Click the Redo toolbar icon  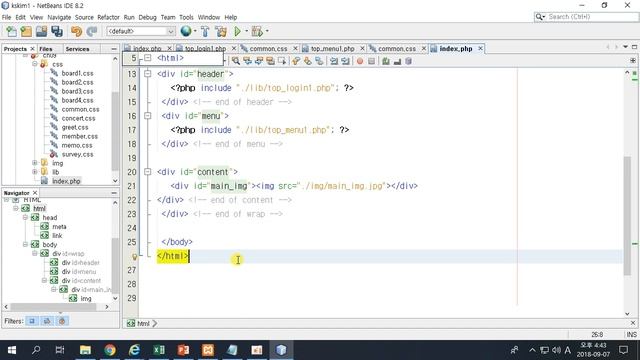click(92, 31)
